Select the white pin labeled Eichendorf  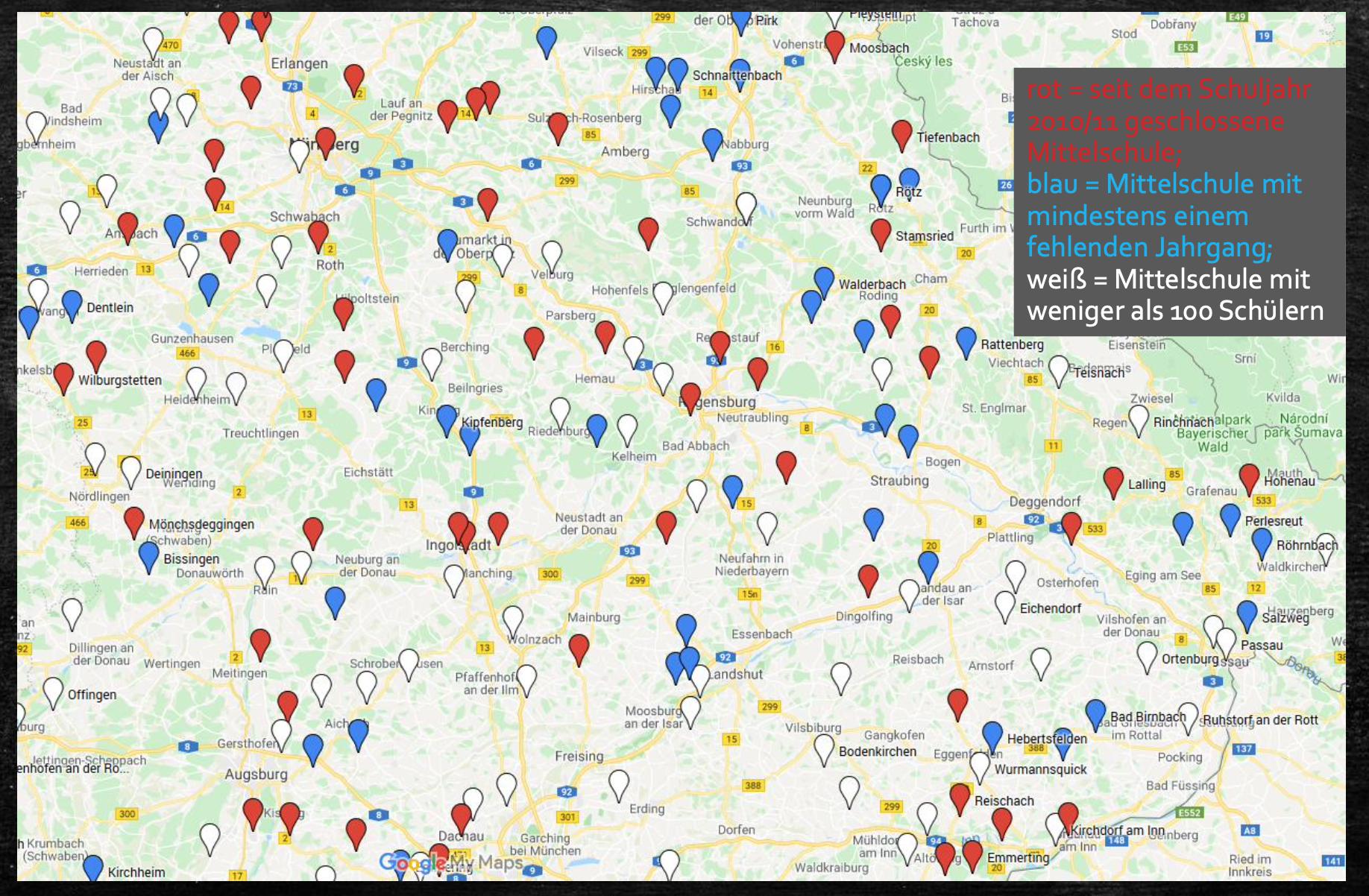(1005, 607)
